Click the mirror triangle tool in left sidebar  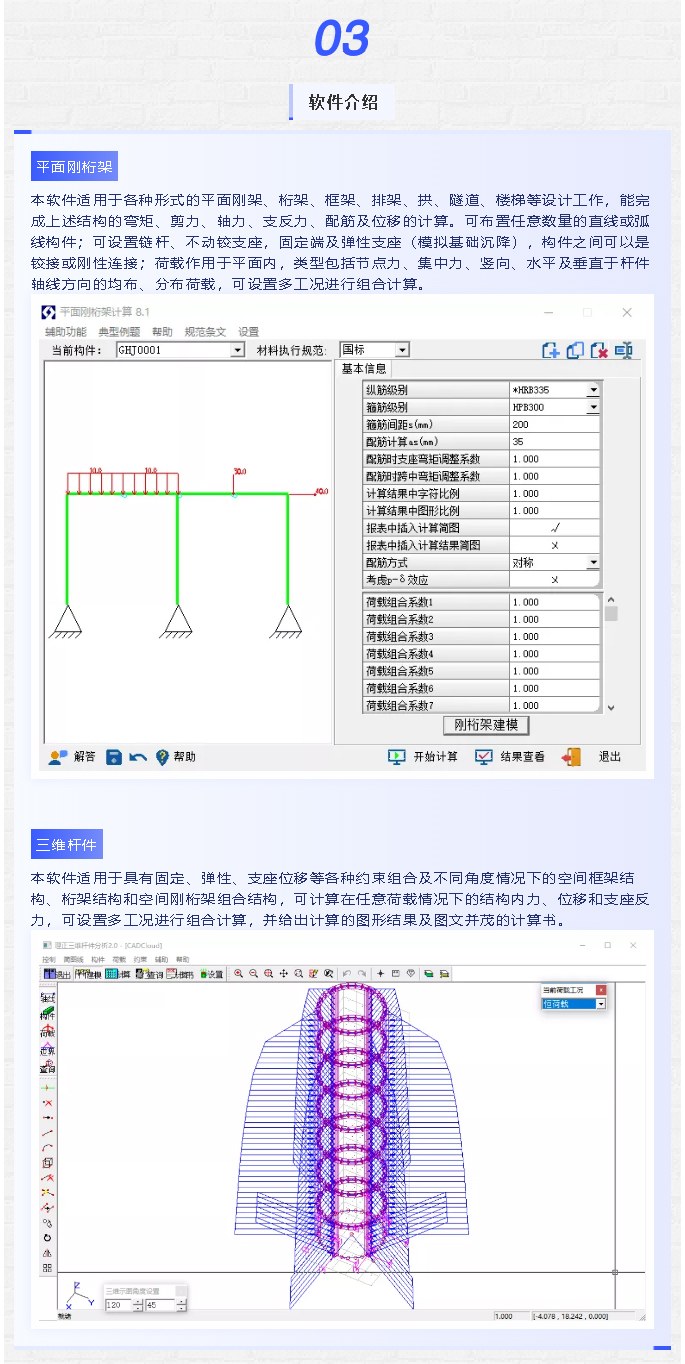point(47,1253)
